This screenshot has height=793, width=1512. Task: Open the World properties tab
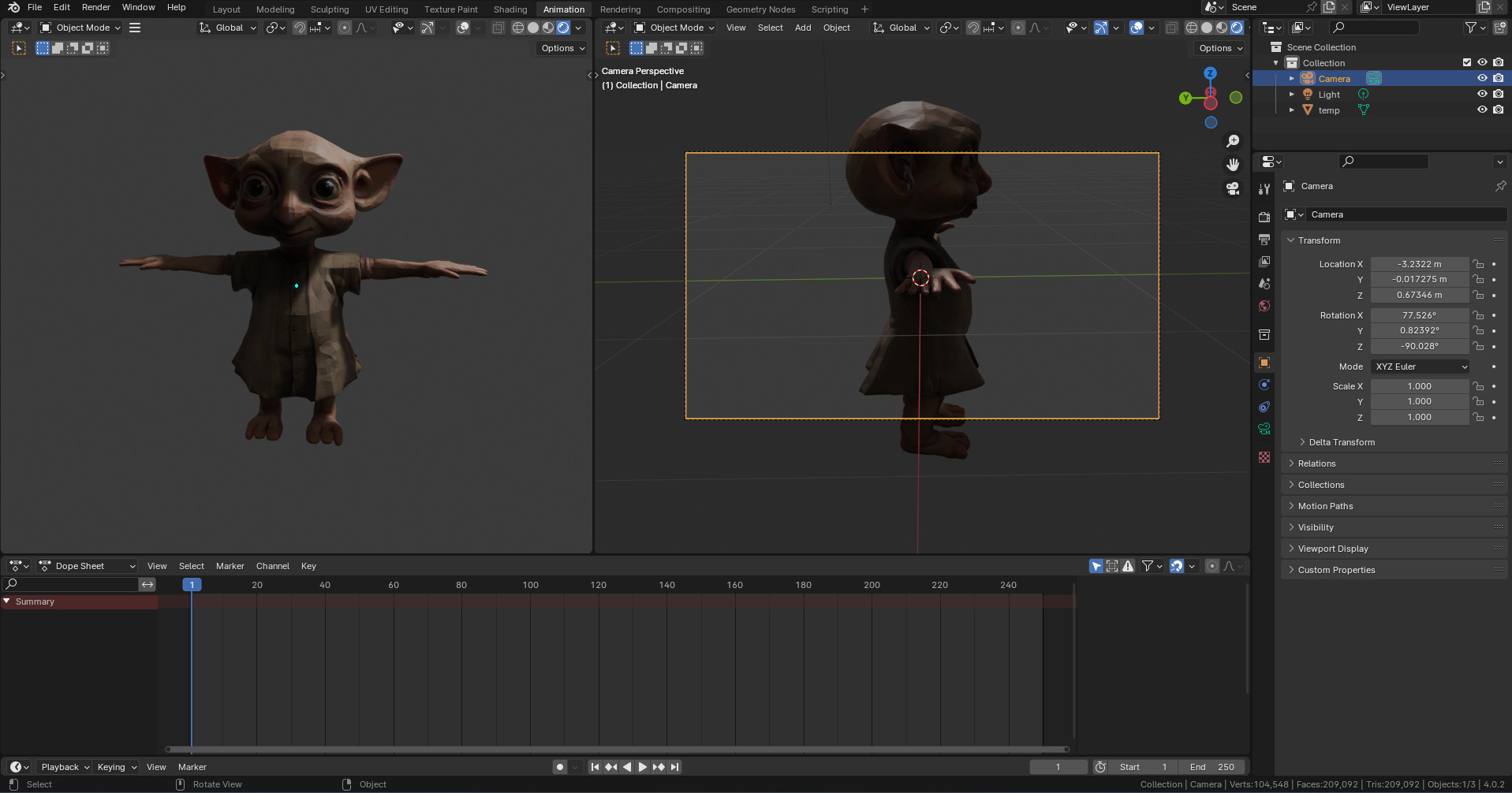(x=1264, y=306)
